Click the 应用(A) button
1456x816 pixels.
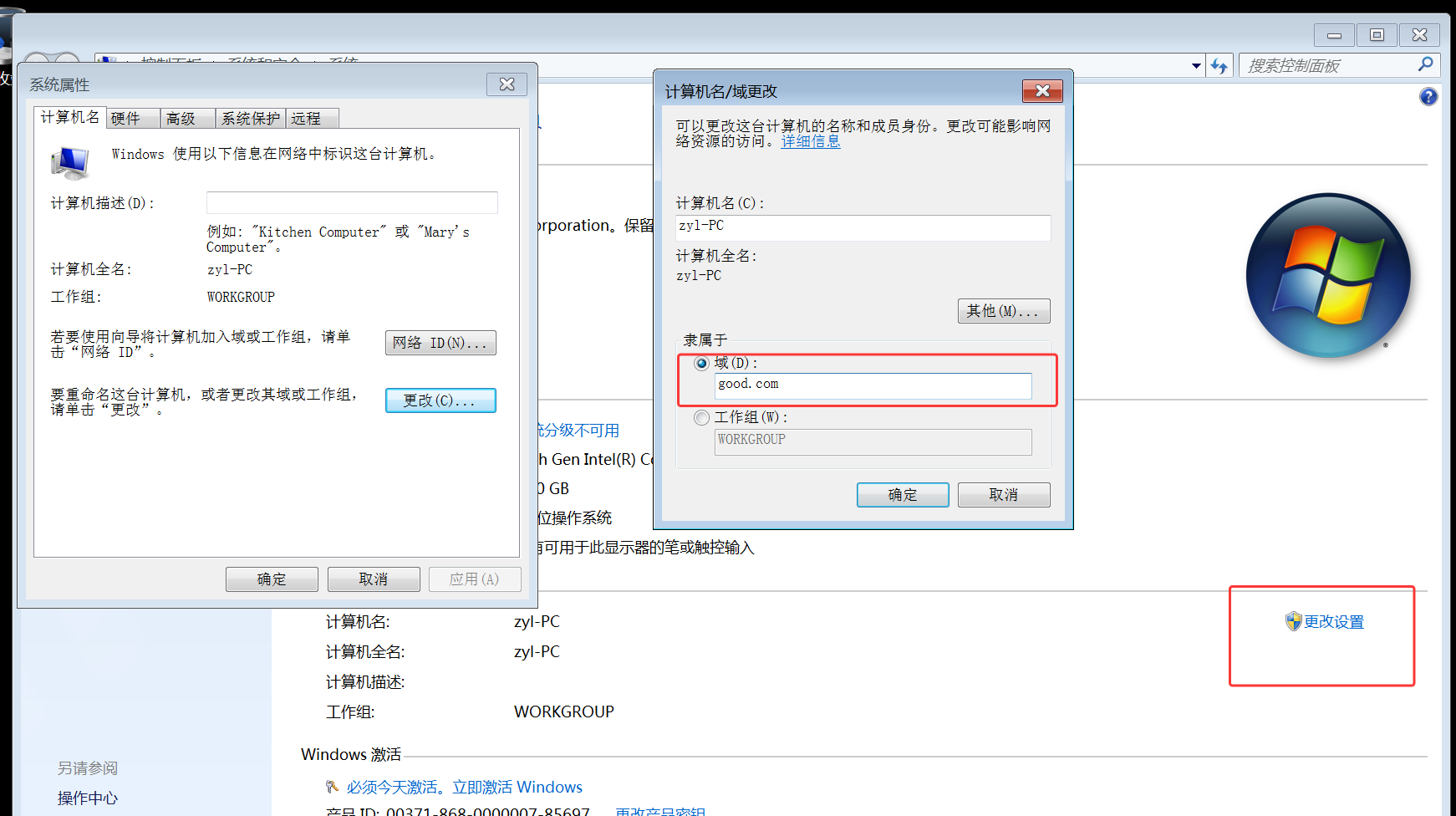tap(475, 579)
